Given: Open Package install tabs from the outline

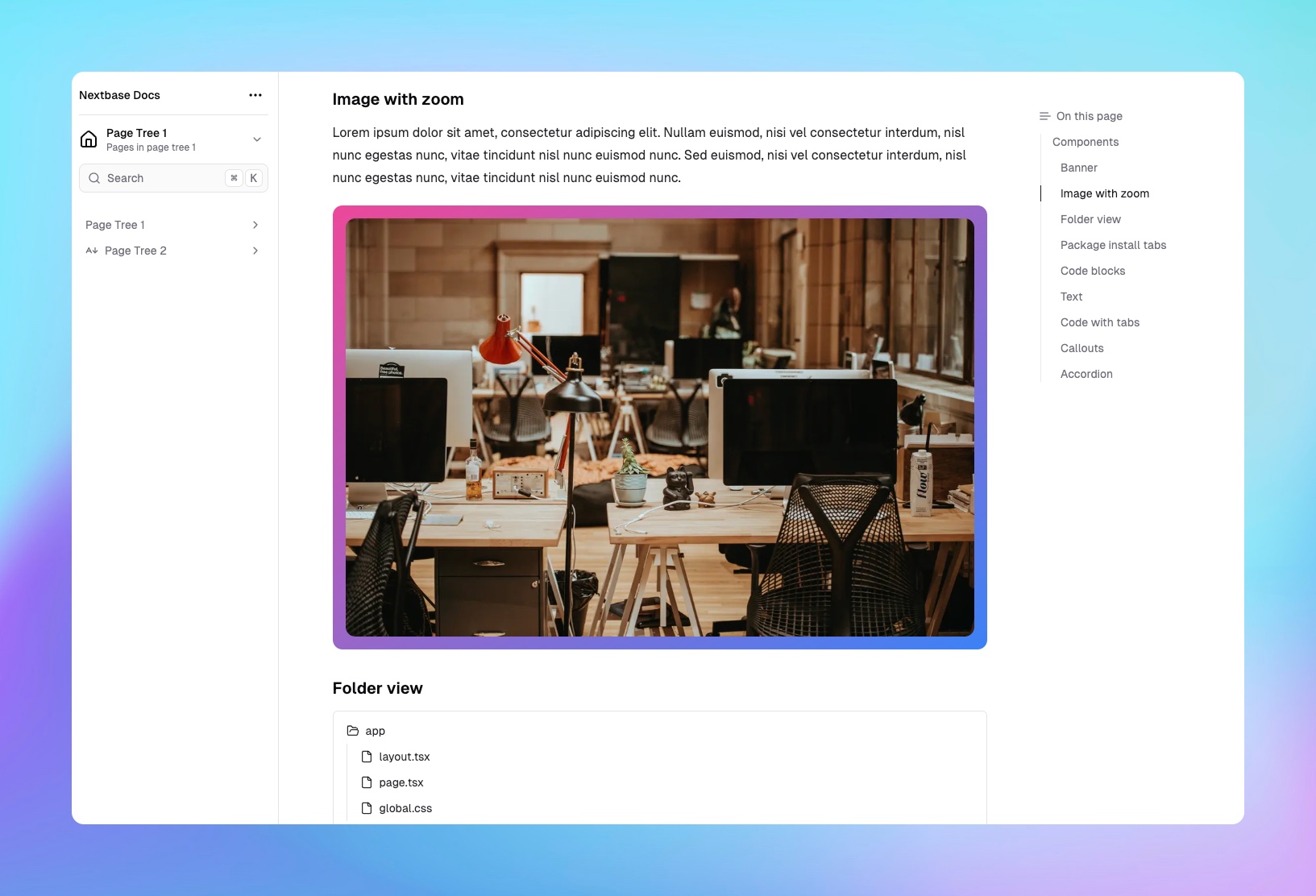Looking at the screenshot, I should click(1113, 245).
